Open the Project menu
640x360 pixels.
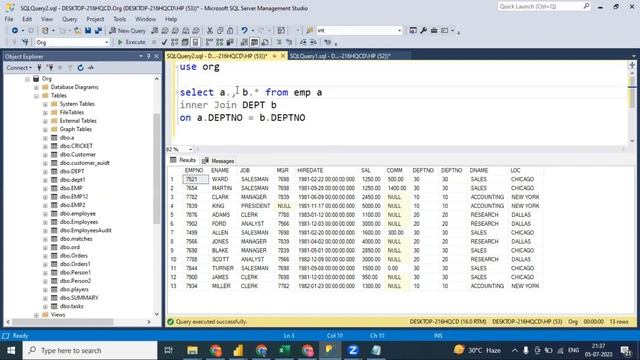[95, 19]
